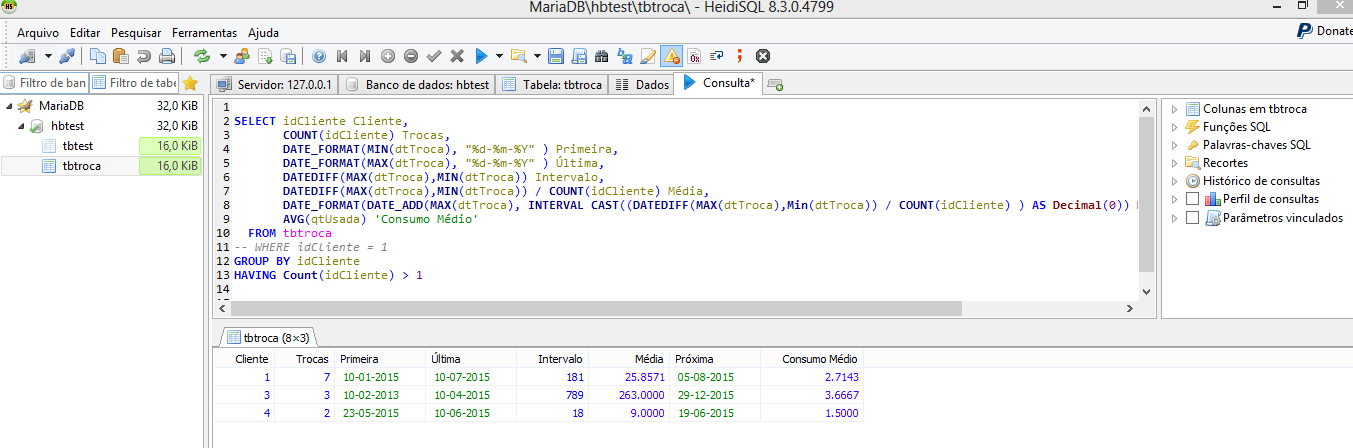Click the blue help question mark icon

(x=319, y=56)
